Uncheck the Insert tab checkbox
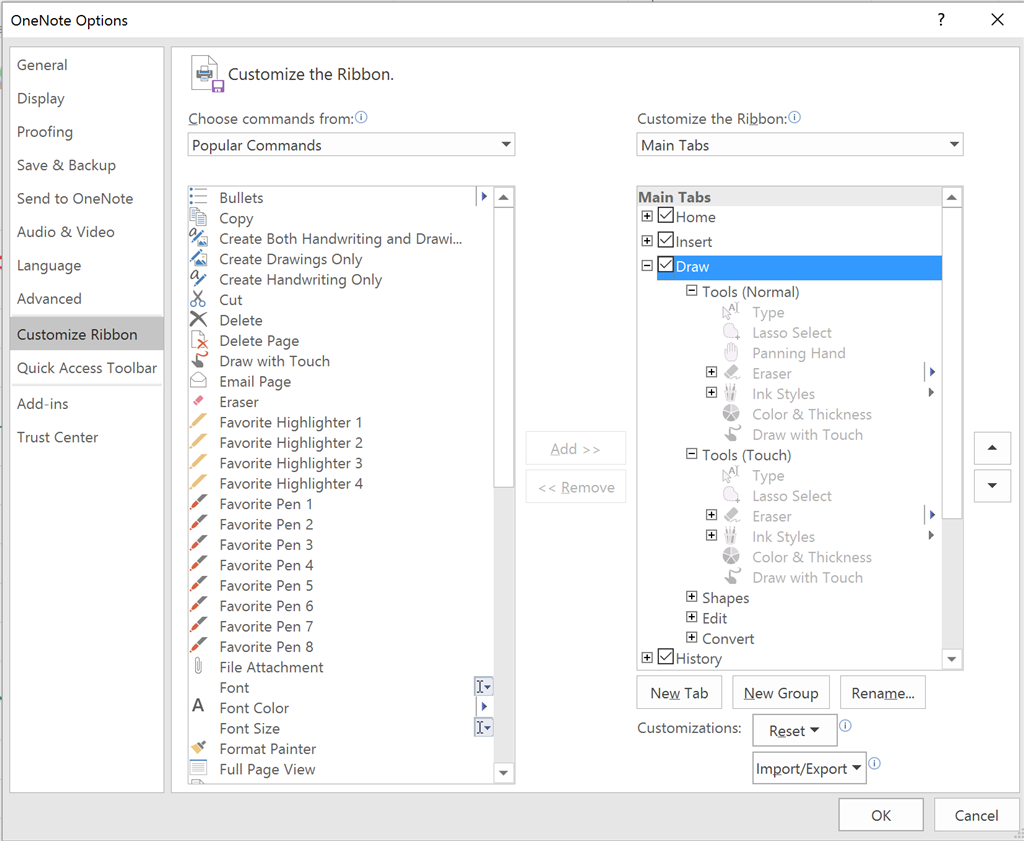Image resolution: width=1024 pixels, height=841 pixels. point(665,240)
